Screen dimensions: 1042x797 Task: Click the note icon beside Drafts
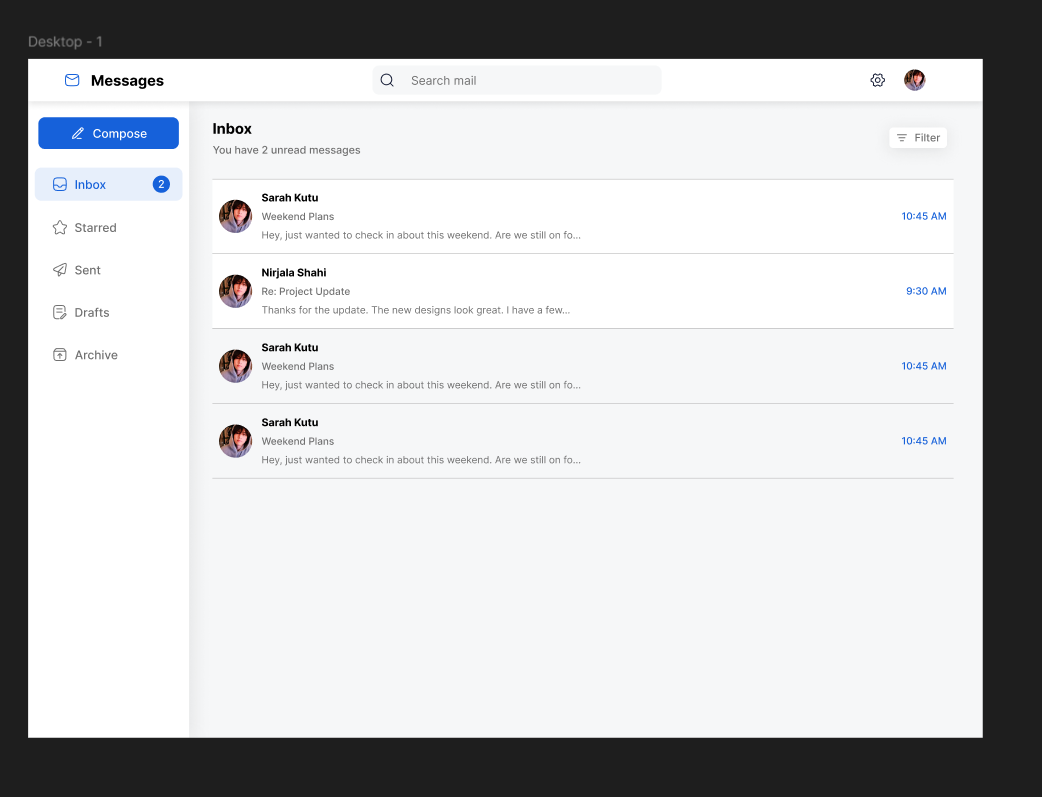[x=60, y=312]
